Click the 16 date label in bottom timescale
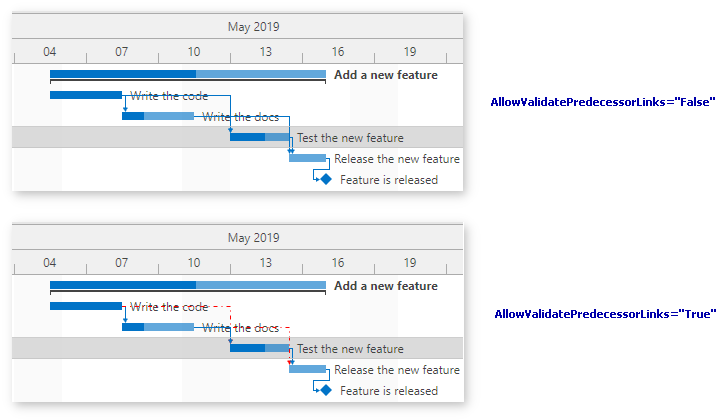The image size is (723, 420). tap(338, 263)
